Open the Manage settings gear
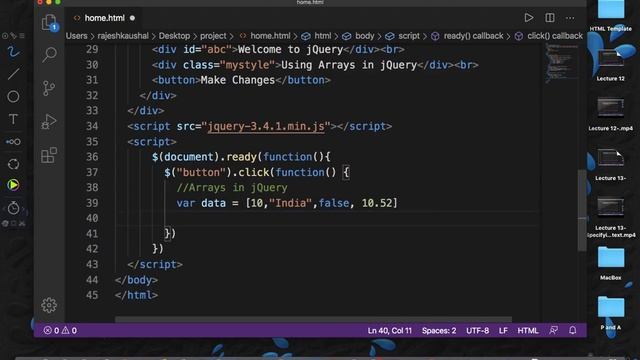 pos(49,305)
